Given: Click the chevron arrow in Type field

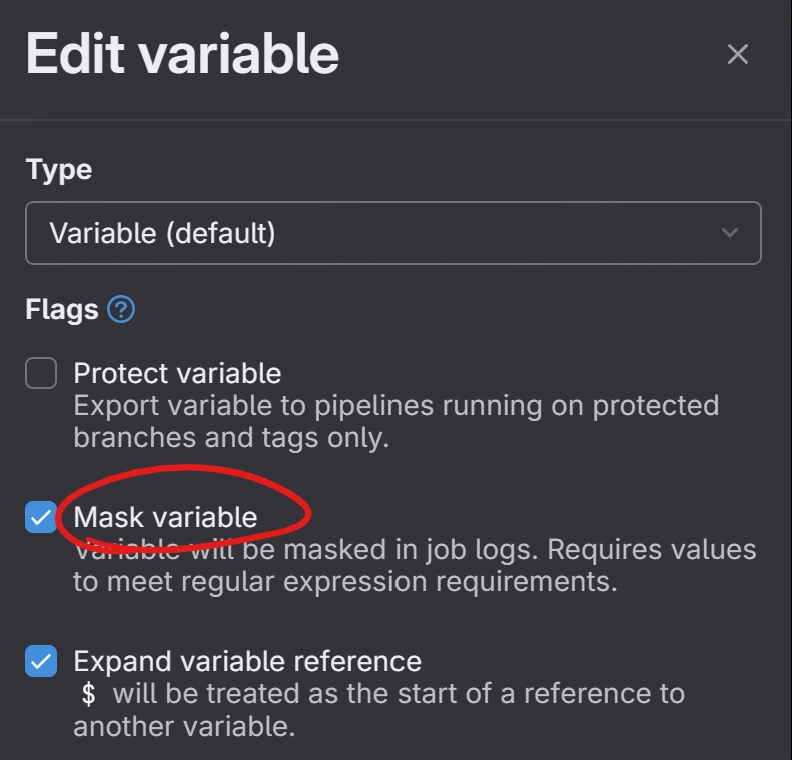Looking at the screenshot, I should pyautogui.click(x=730, y=233).
